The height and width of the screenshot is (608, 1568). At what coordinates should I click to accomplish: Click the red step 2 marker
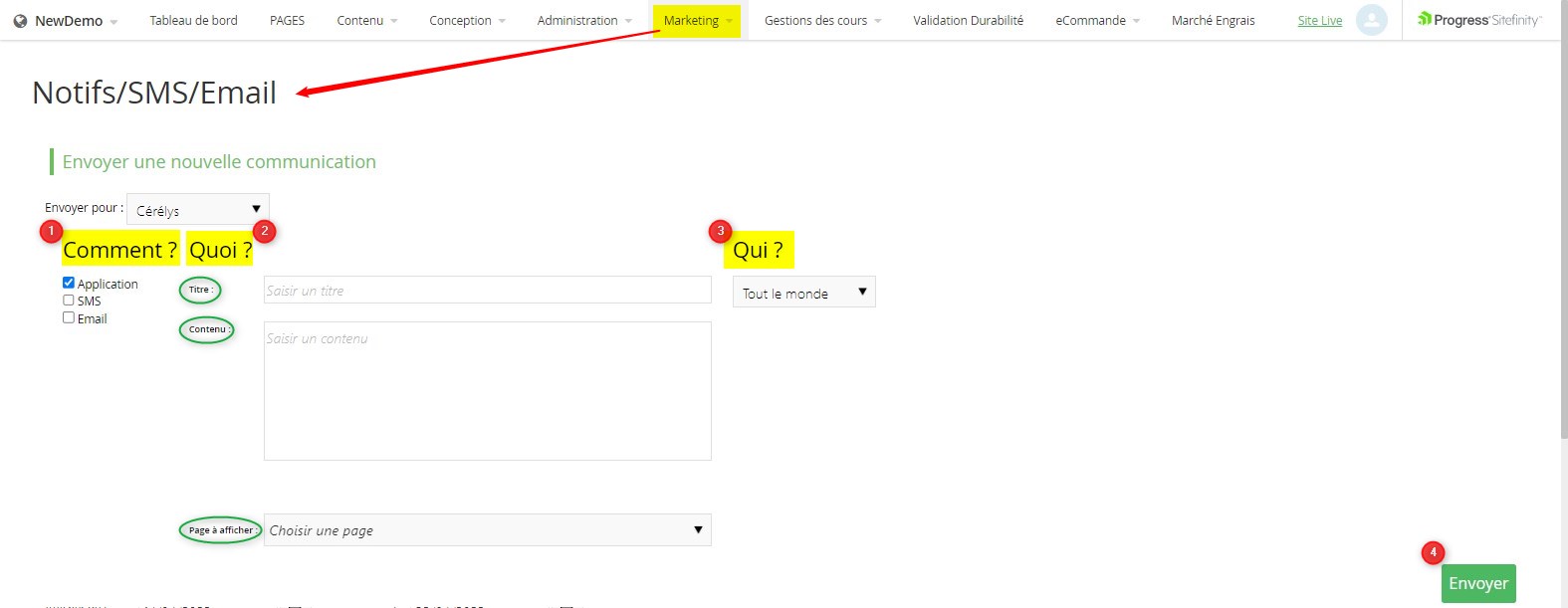pyautogui.click(x=264, y=231)
